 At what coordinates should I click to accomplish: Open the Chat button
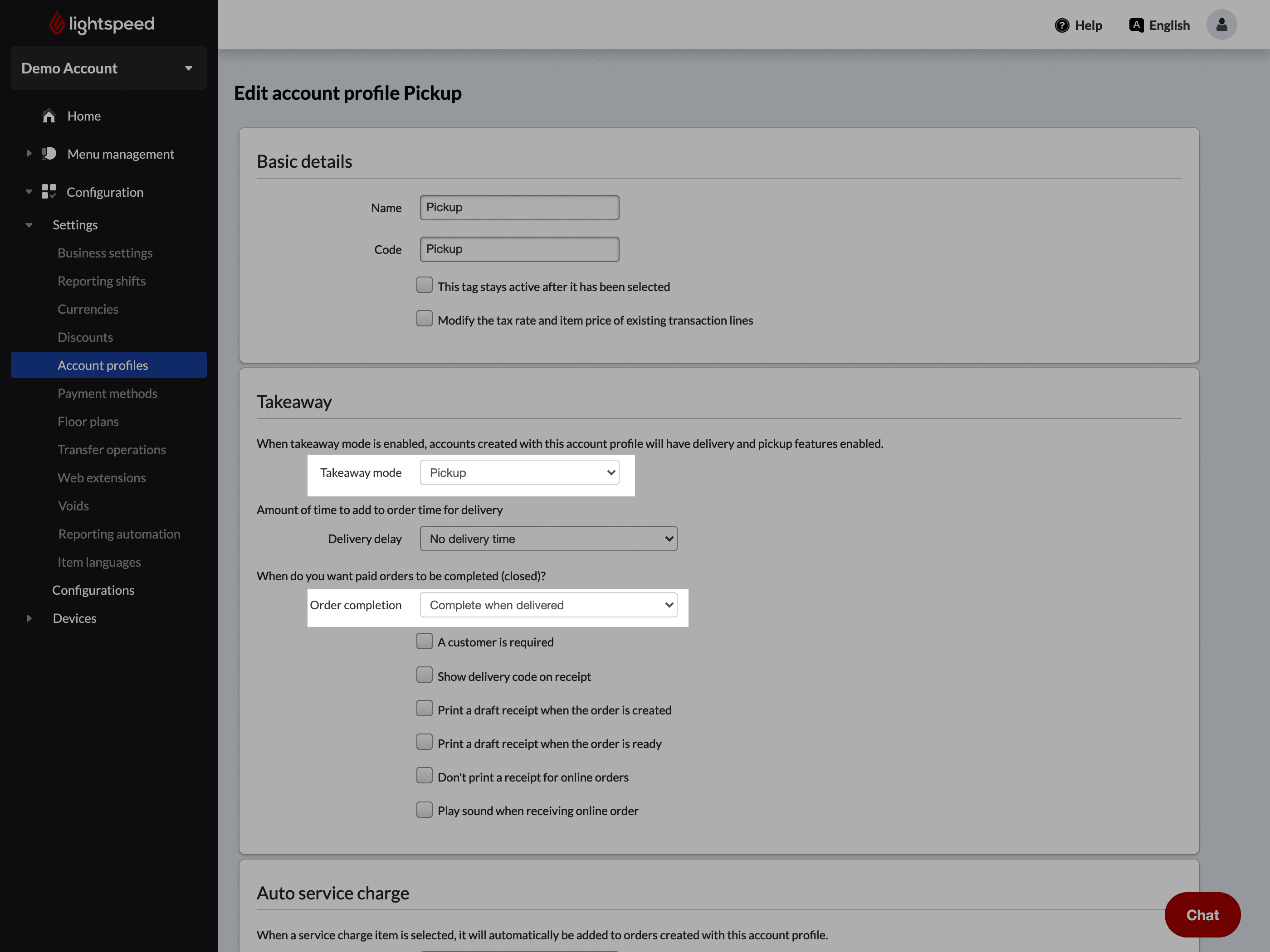(1202, 915)
